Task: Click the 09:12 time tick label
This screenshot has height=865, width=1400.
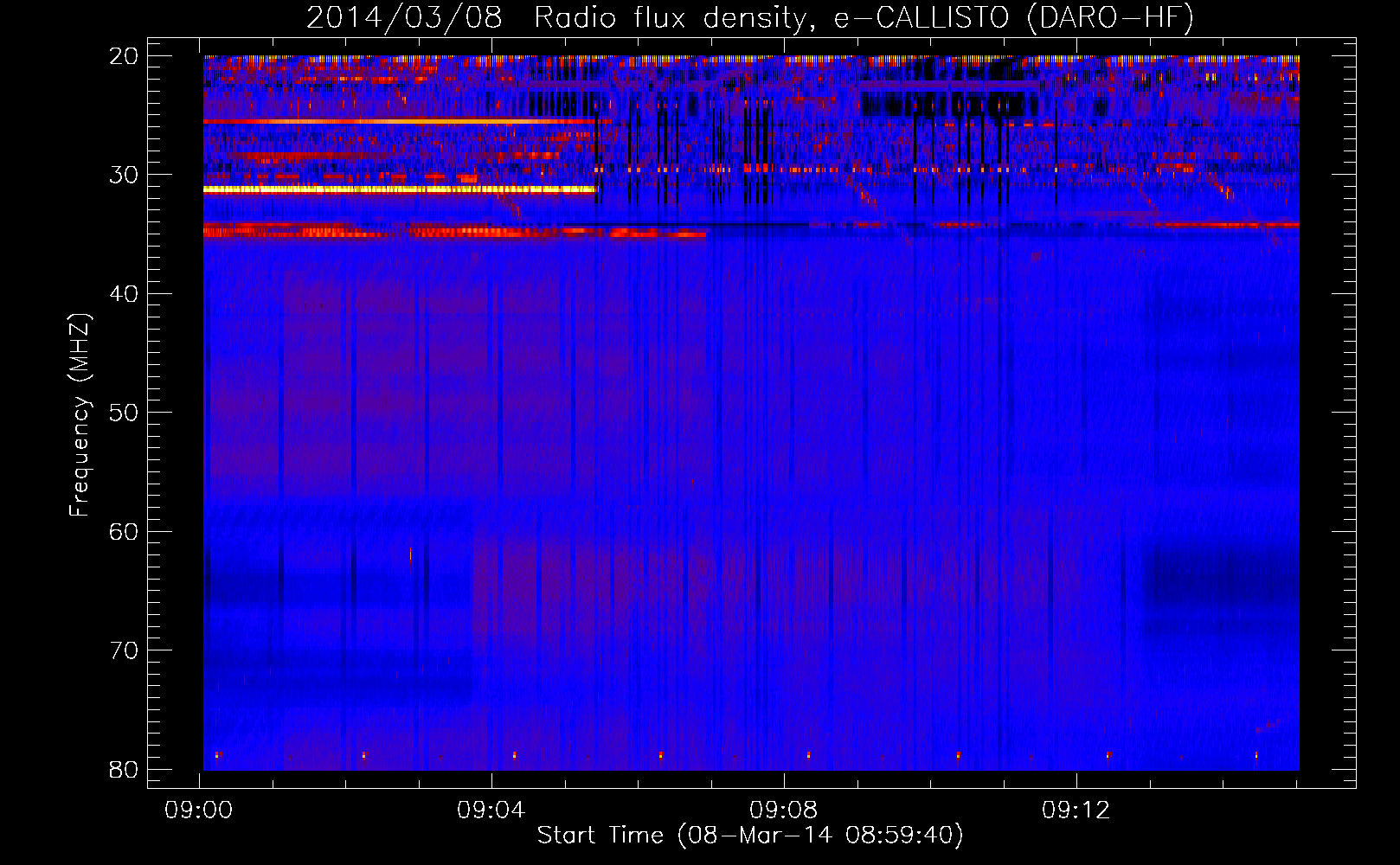Action: (x=1076, y=811)
